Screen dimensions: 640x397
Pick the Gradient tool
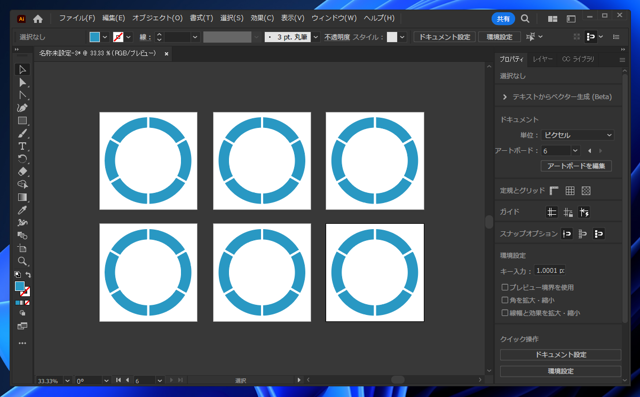[22, 197]
